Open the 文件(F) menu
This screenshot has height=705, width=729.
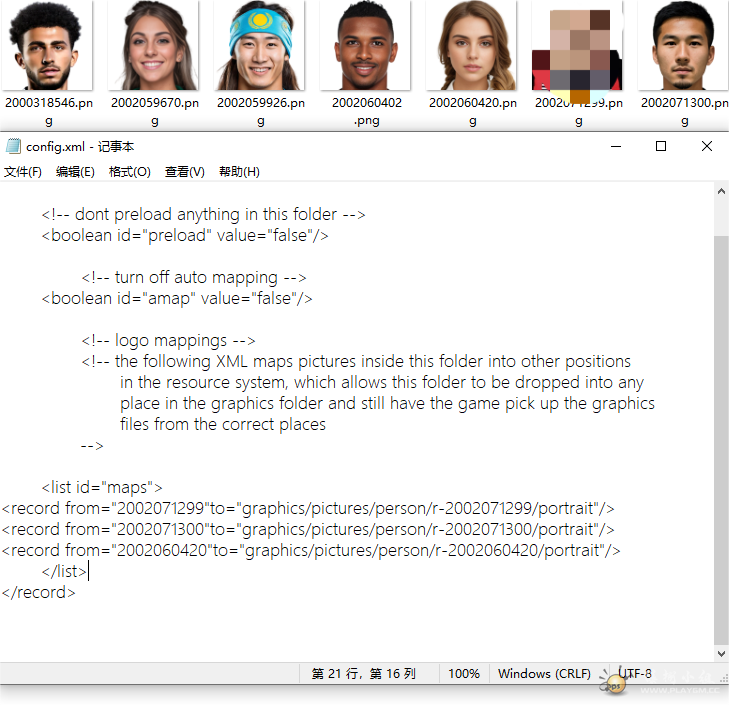(22, 172)
